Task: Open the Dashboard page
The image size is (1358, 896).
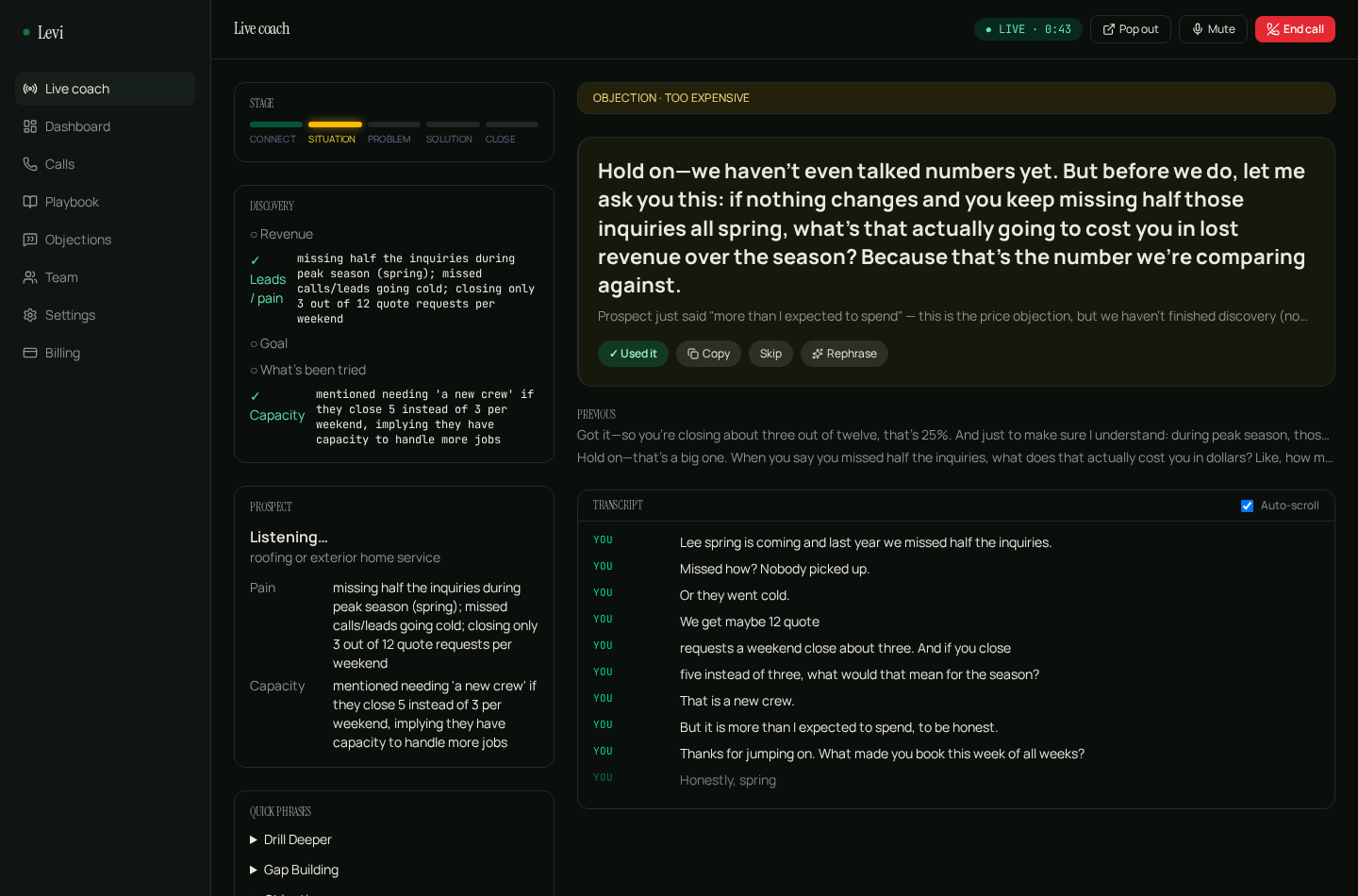Action: coord(105,126)
